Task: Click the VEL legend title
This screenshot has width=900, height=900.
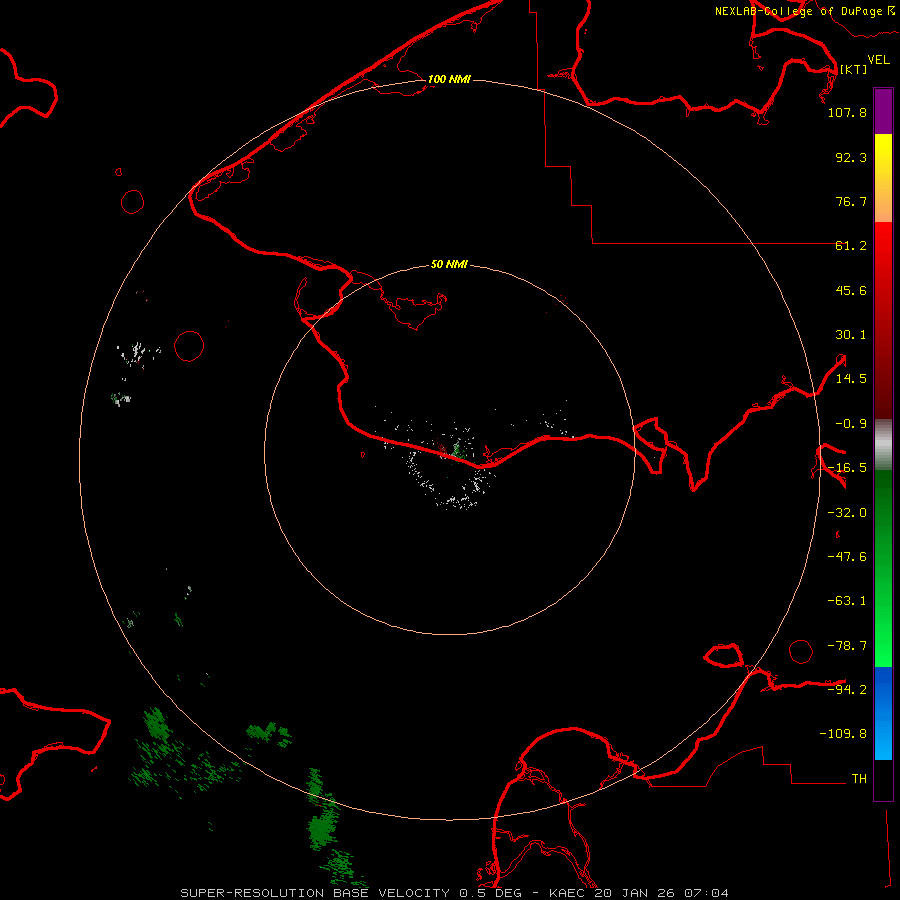Action: click(878, 60)
